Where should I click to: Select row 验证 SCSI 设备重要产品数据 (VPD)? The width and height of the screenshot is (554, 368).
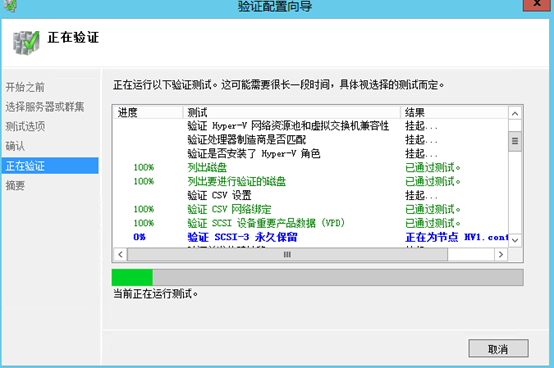coord(311,223)
